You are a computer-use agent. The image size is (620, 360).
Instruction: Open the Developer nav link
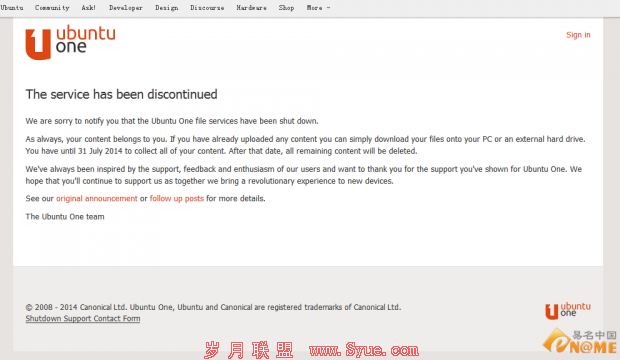click(x=125, y=8)
